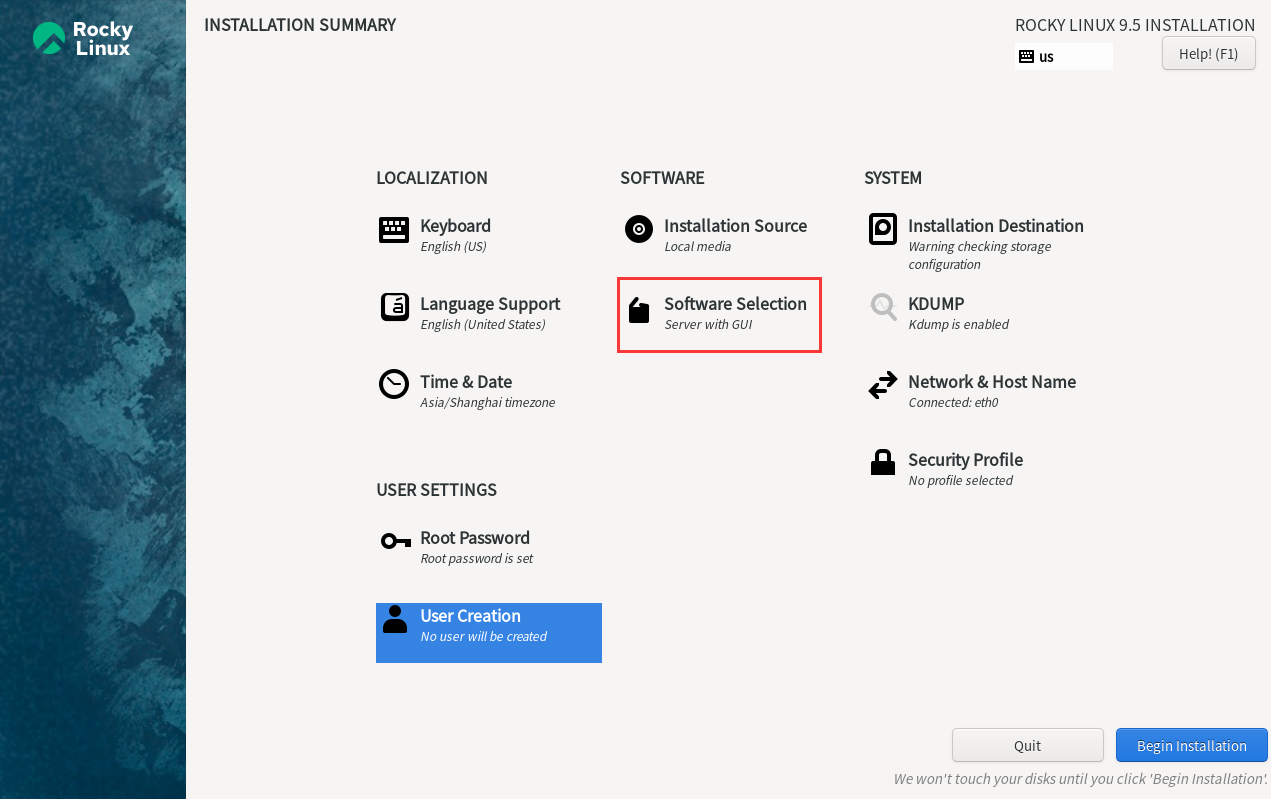Open Language Support icon
Viewport: 1271px width, 799px height.
click(395, 307)
